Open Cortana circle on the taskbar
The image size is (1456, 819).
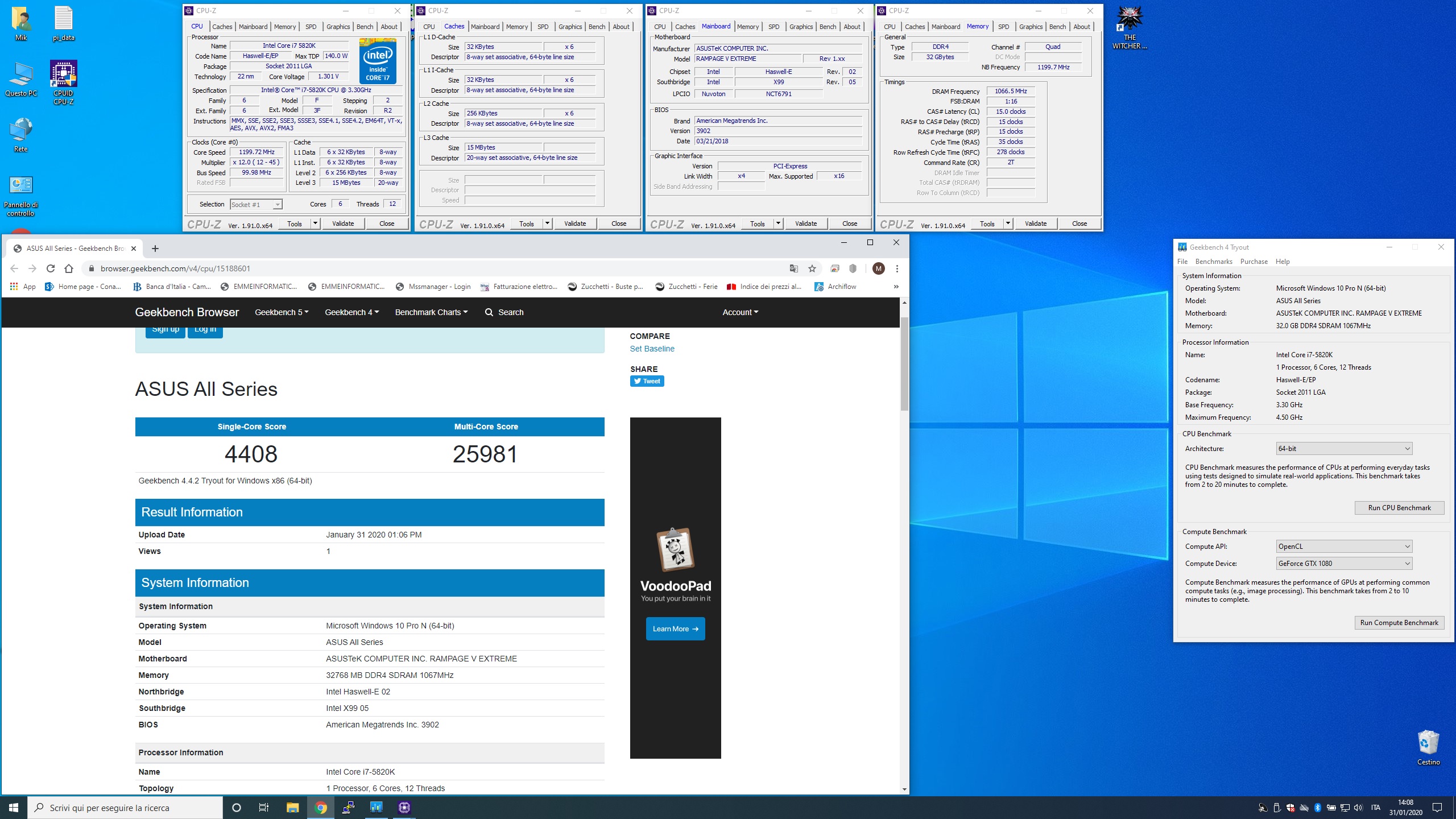pyautogui.click(x=237, y=808)
